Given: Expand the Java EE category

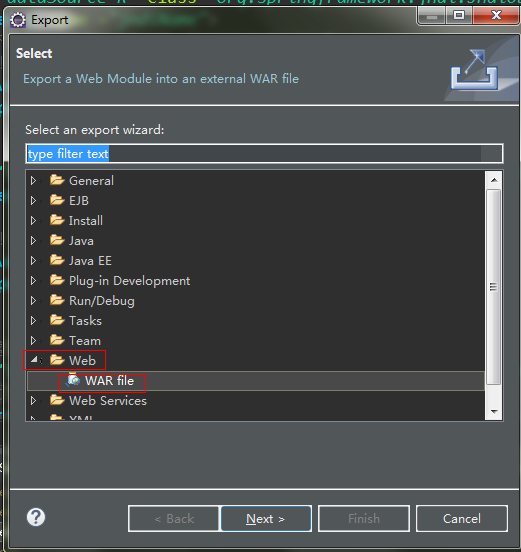Looking at the screenshot, I should tap(33, 261).
